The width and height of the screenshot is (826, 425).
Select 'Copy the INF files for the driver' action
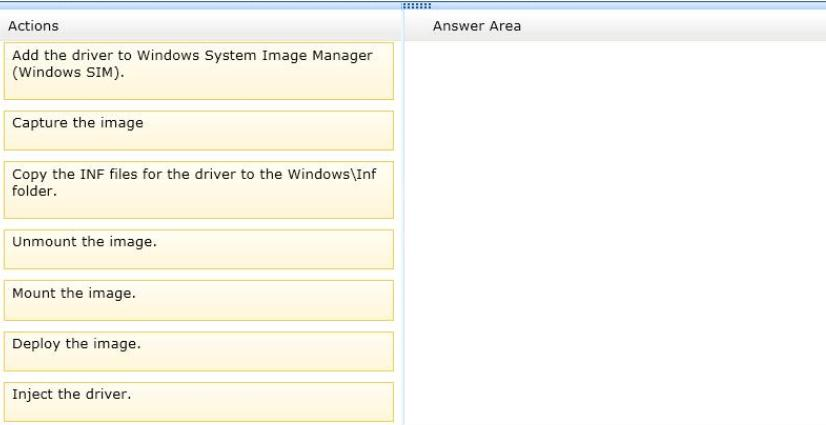pos(199,190)
